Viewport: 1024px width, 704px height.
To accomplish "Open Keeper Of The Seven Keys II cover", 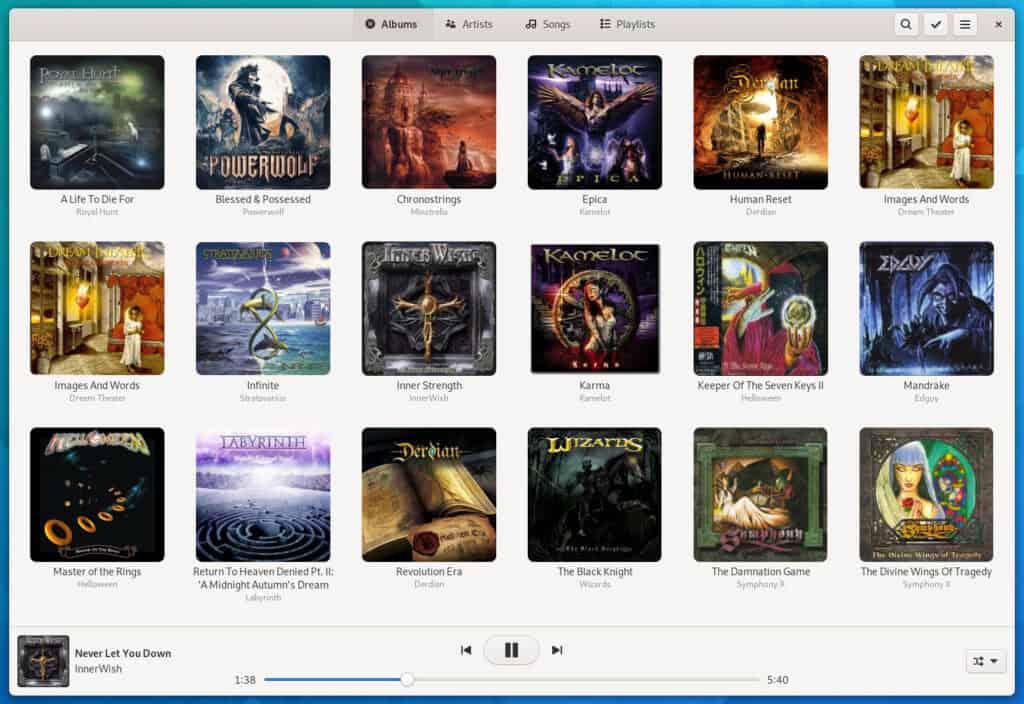I will point(761,308).
